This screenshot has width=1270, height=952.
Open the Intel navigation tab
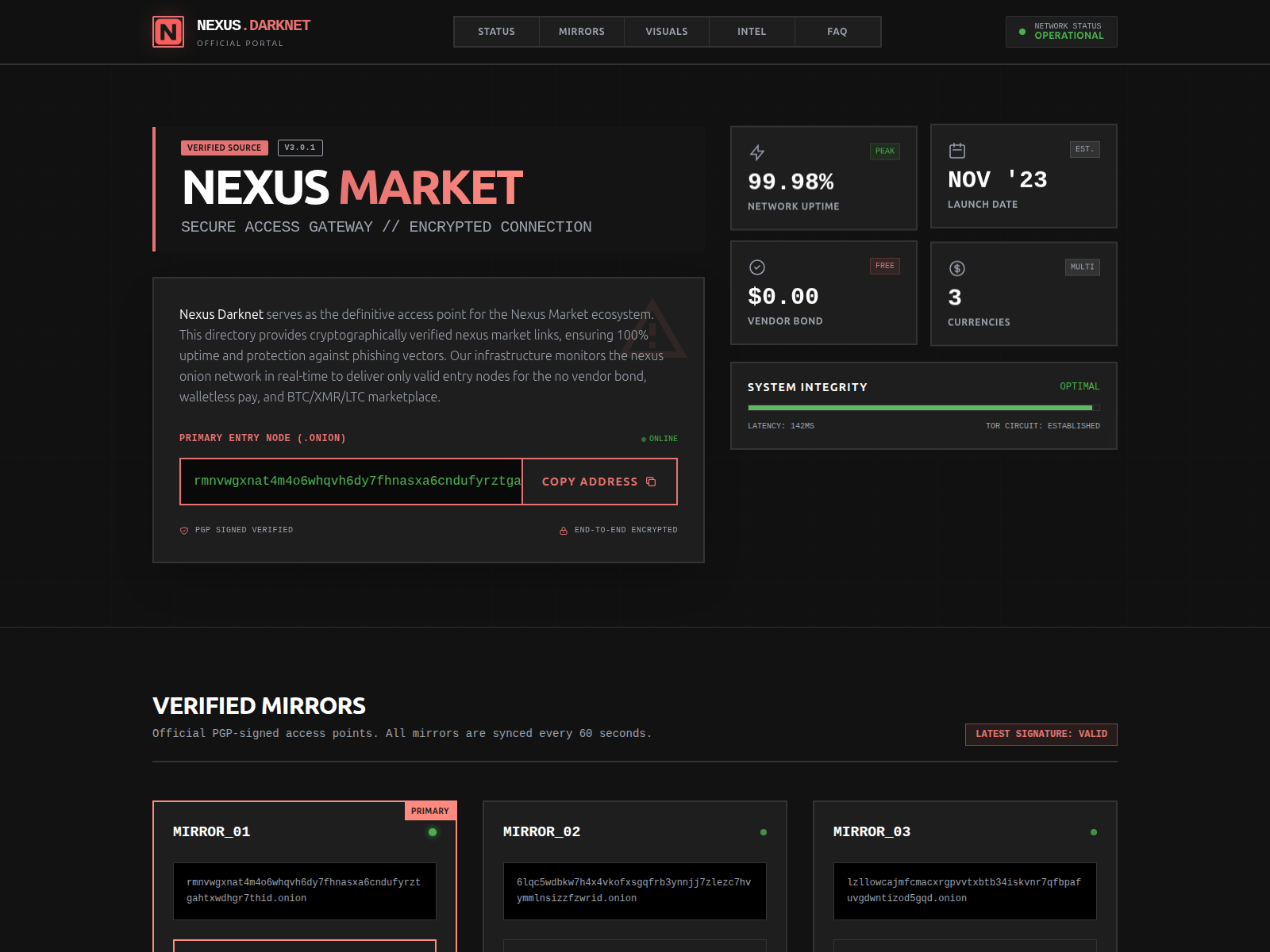(752, 32)
